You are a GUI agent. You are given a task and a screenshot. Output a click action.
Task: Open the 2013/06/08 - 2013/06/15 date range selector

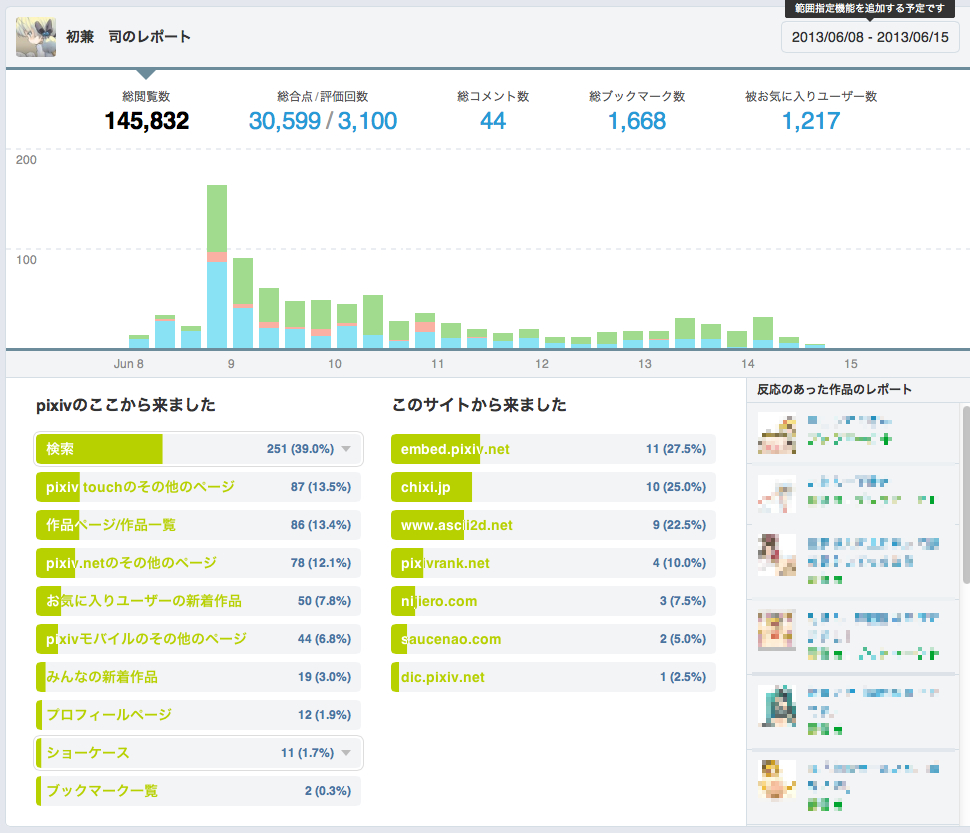coord(870,37)
